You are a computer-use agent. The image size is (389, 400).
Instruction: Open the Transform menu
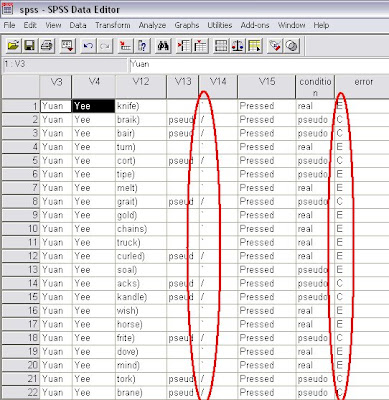tap(113, 25)
